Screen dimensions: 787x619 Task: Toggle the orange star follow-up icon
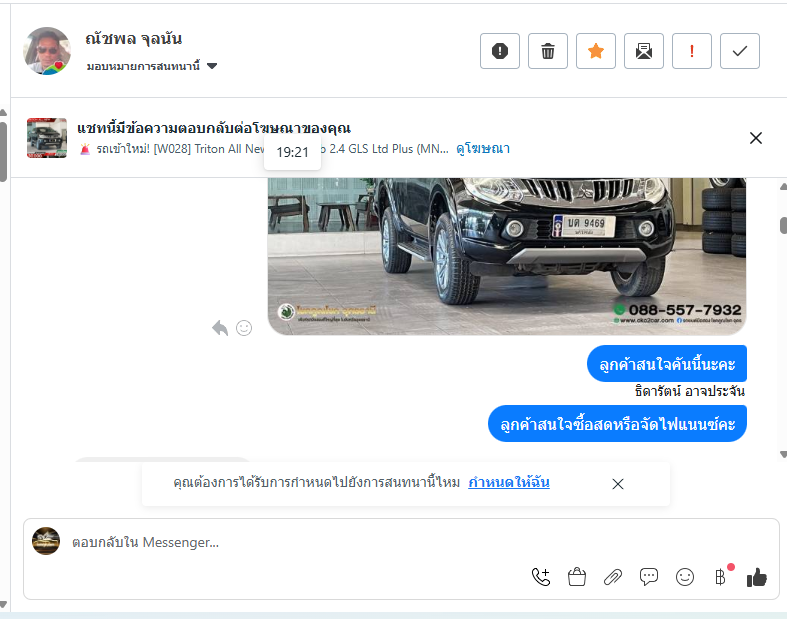(596, 51)
